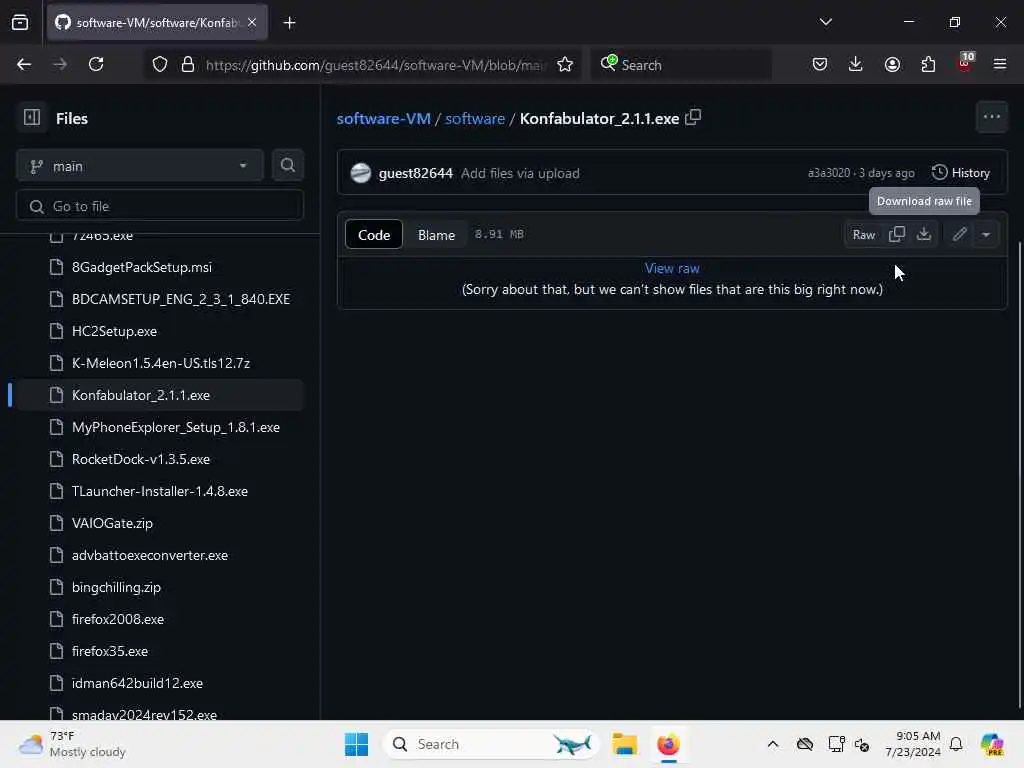Click Firefox icon in taskbar

[x=668, y=744]
